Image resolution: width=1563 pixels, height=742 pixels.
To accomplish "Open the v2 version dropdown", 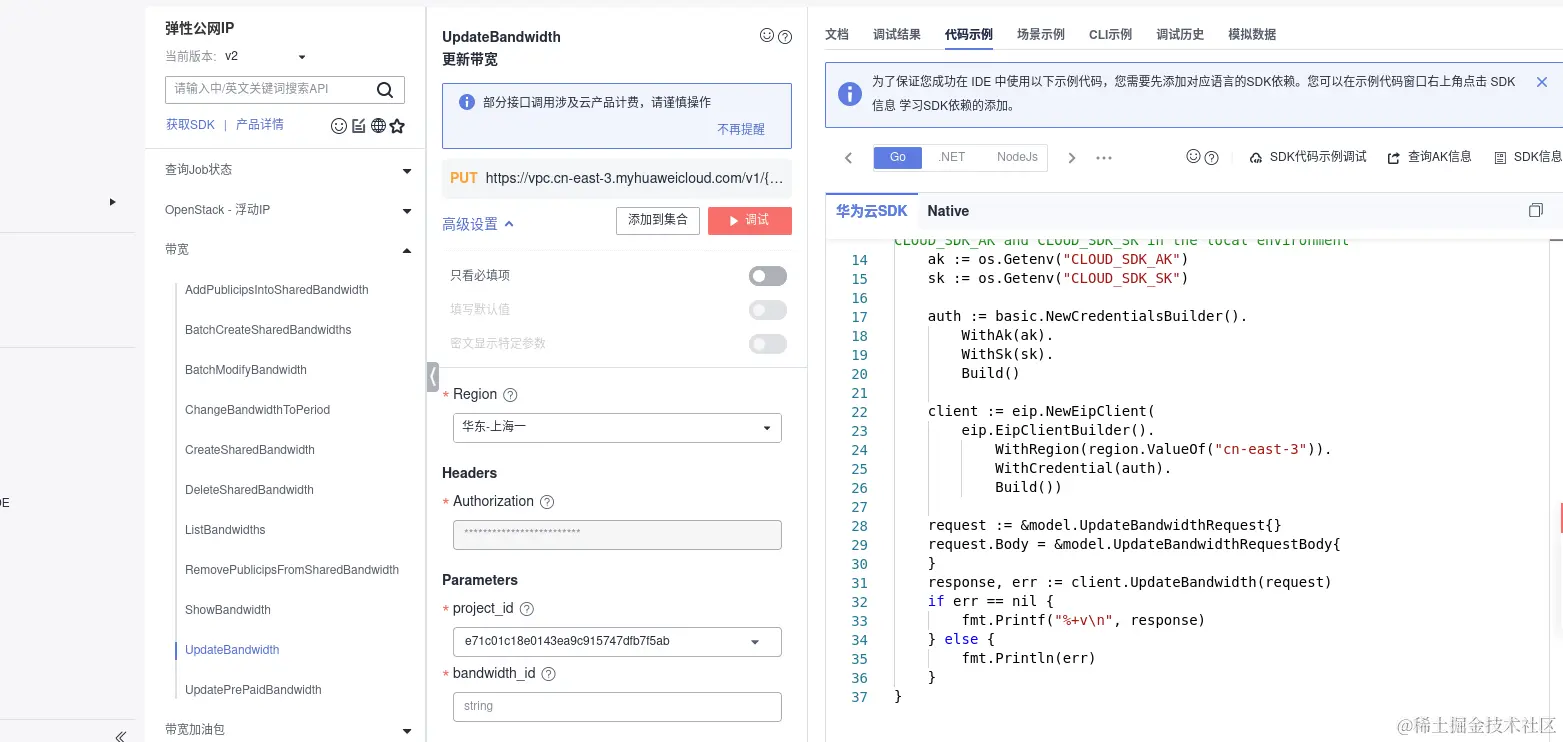I will (265, 57).
